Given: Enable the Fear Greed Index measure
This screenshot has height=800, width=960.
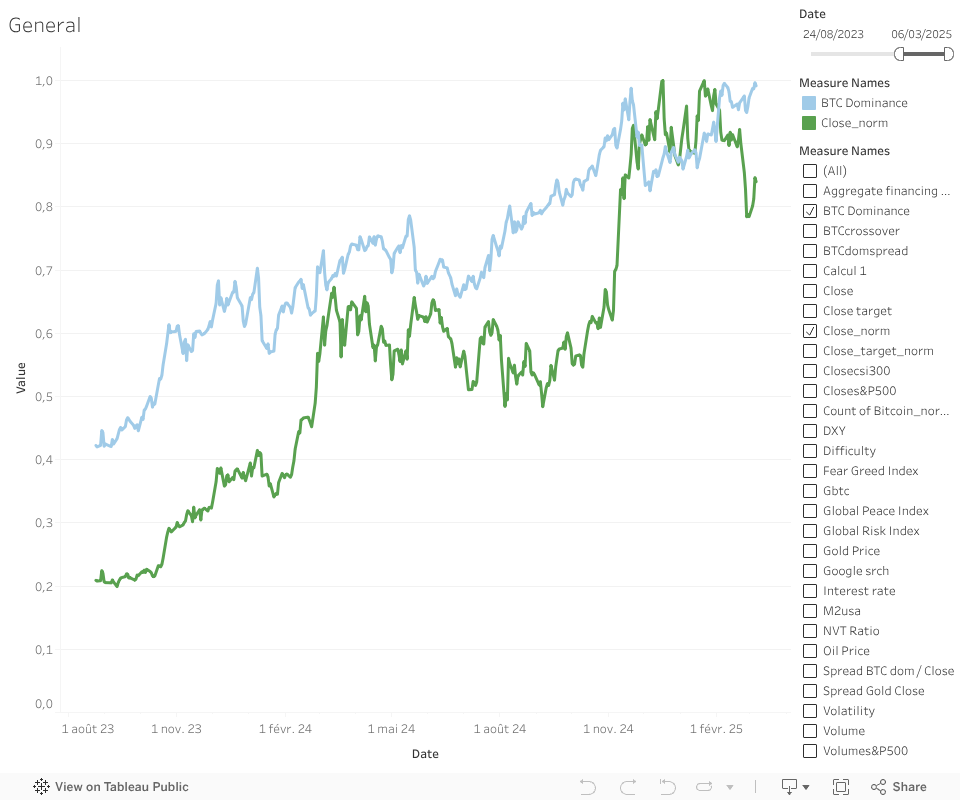Looking at the screenshot, I should (x=810, y=471).
